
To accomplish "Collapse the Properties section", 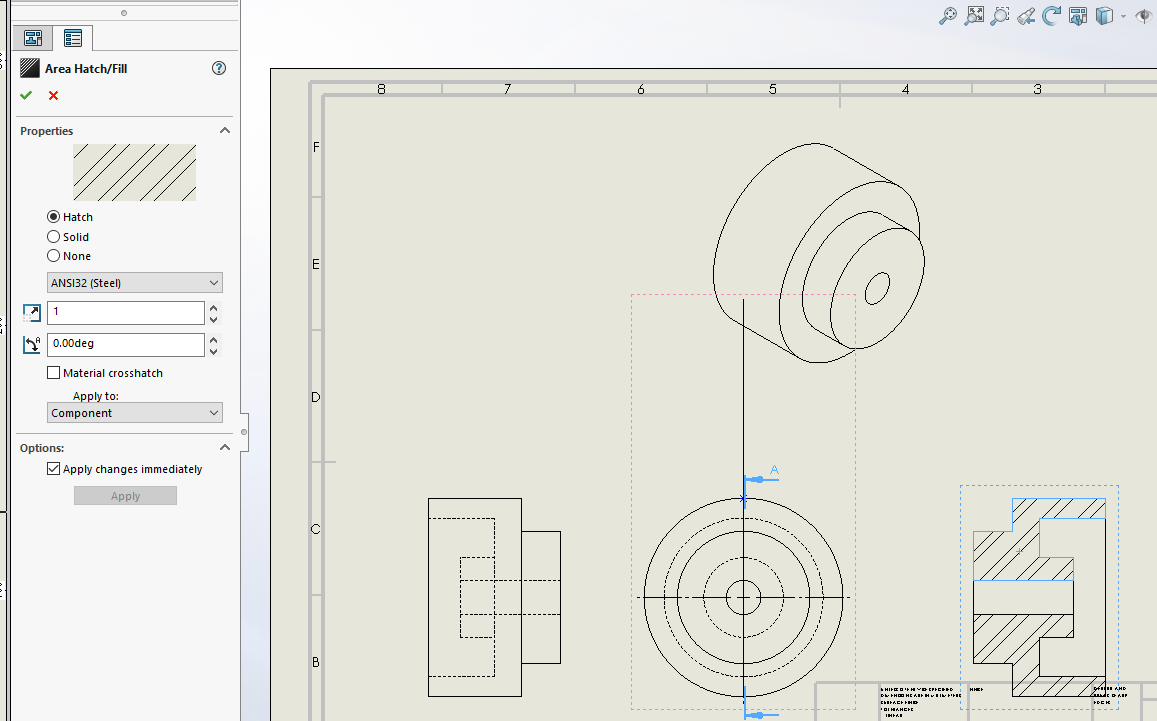I will click(x=225, y=131).
